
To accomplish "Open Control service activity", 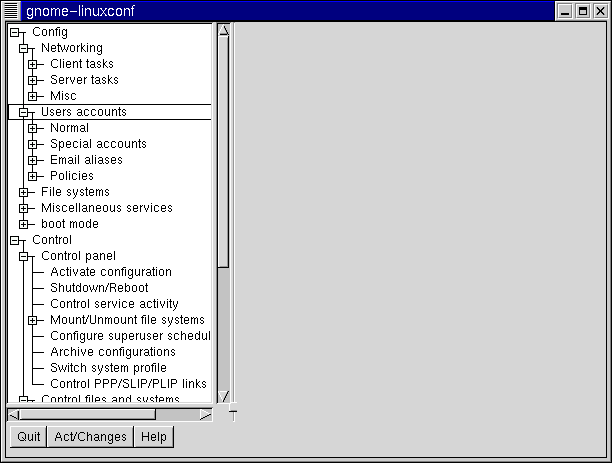I will pyautogui.click(x=114, y=304).
